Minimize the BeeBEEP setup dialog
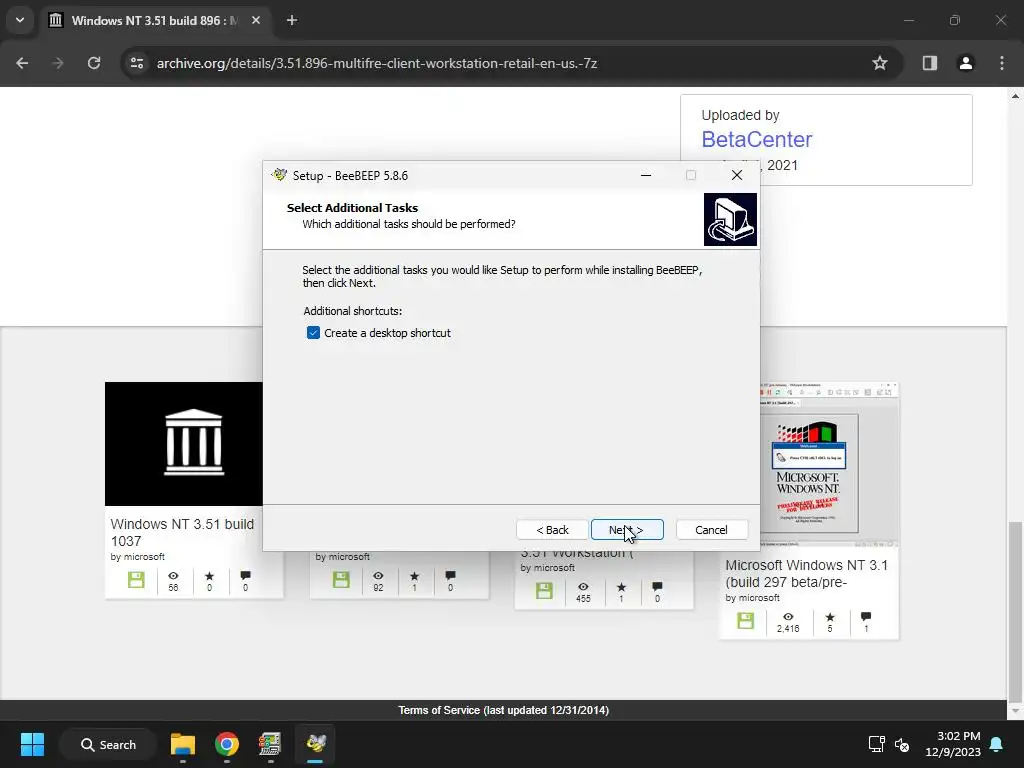This screenshot has width=1024, height=768. 646,175
